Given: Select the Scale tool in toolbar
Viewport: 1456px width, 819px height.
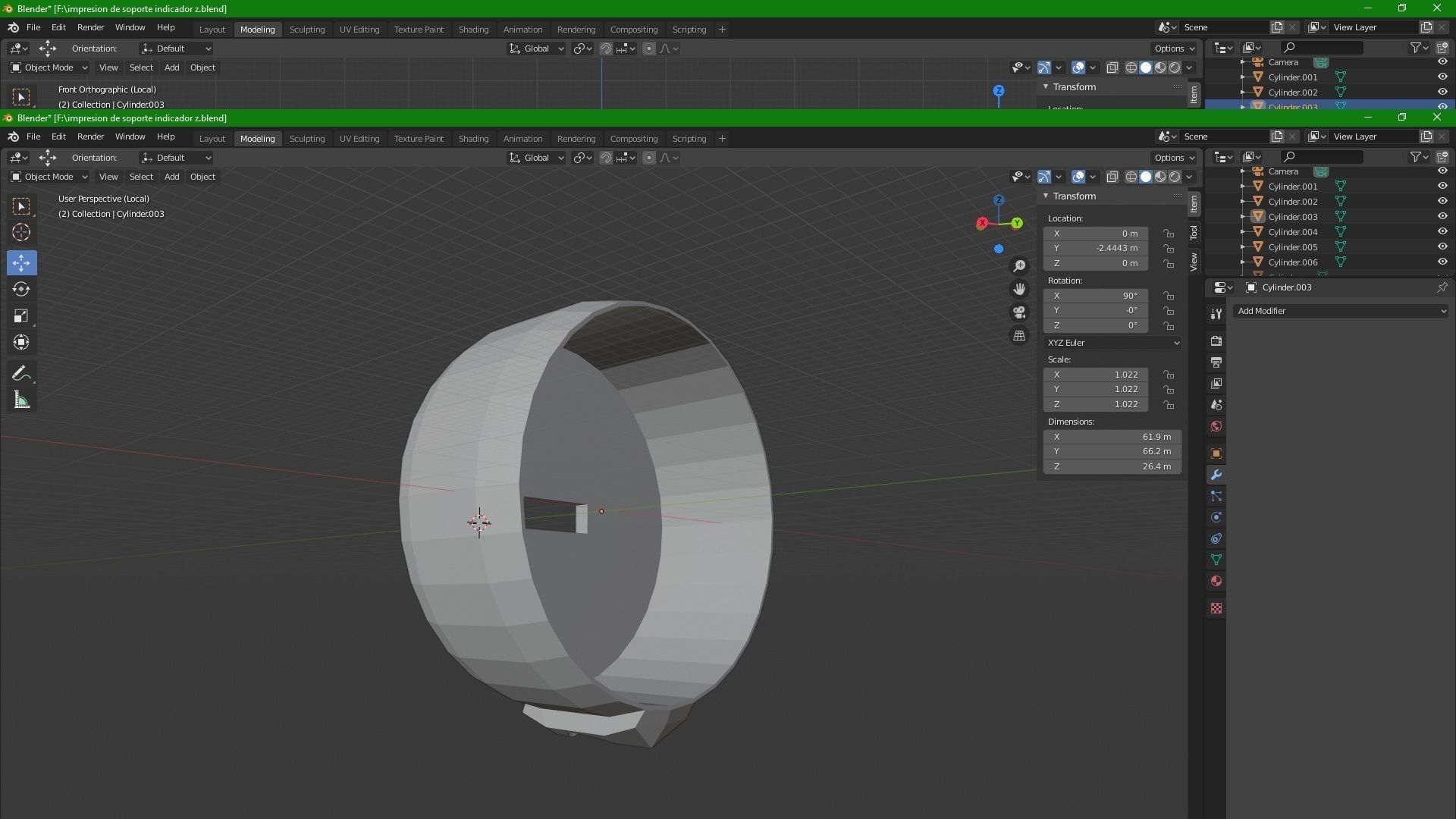Looking at the screenshot, I should click(21, 315).
